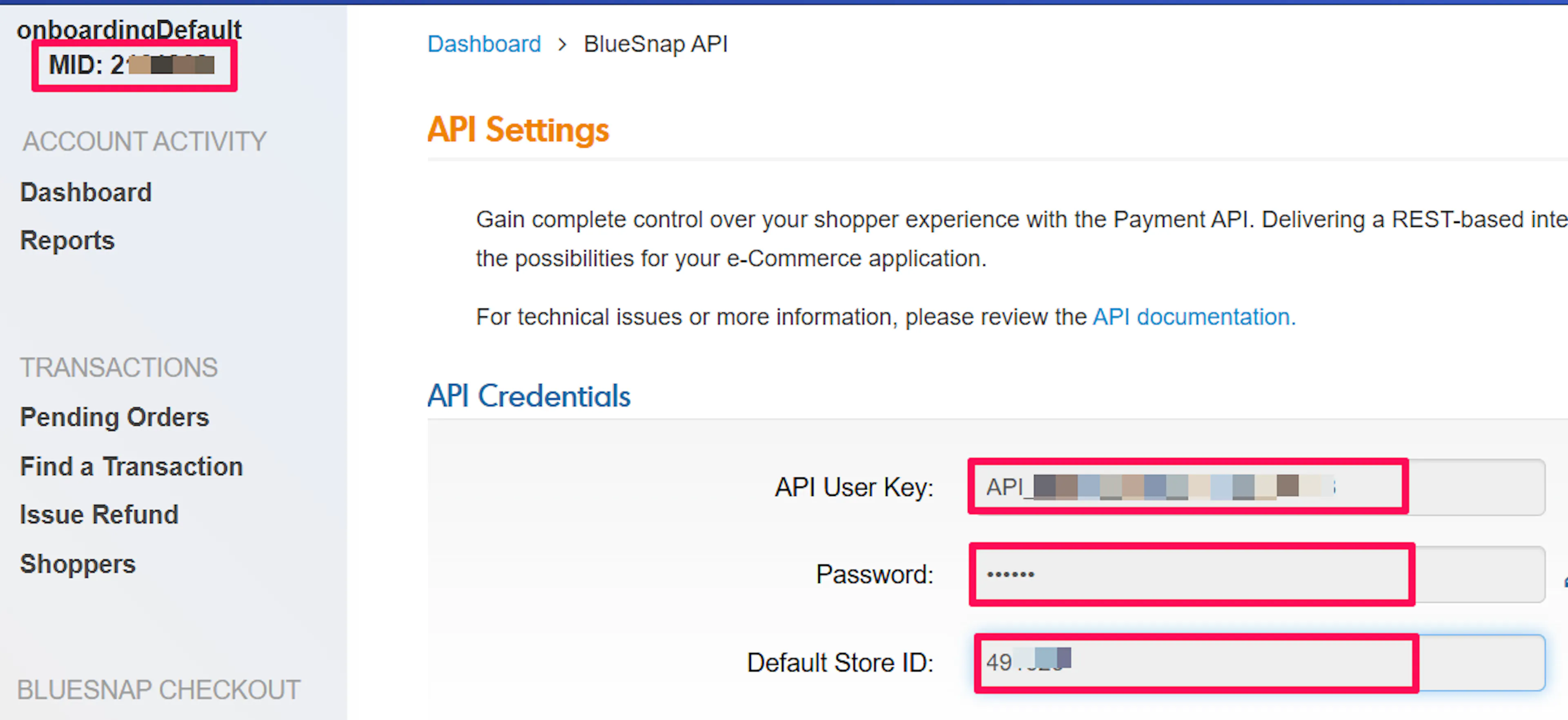Viewport: 1568px width, 720px height.
Task: Select Issue Refund in sidebar
Action: (x=99, y=515)
